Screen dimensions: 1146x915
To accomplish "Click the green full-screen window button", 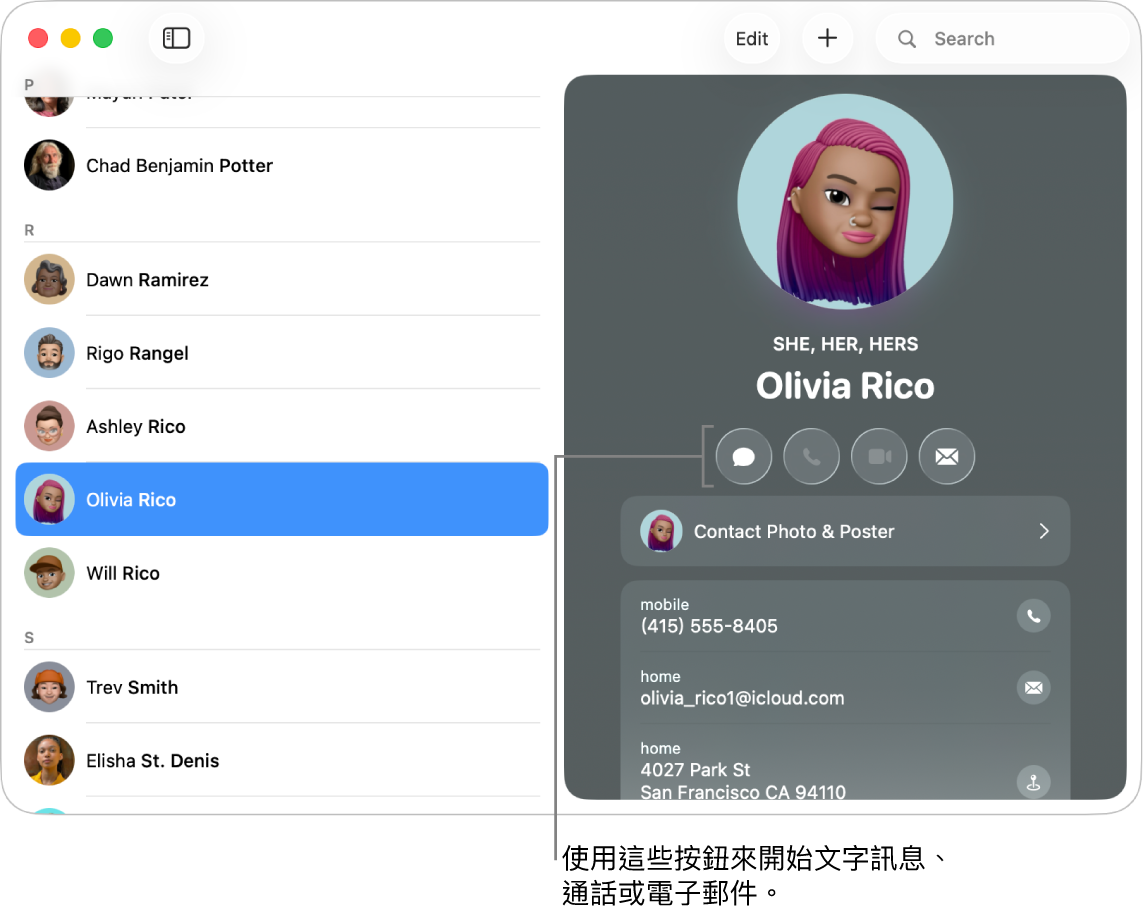I will 103,38.
